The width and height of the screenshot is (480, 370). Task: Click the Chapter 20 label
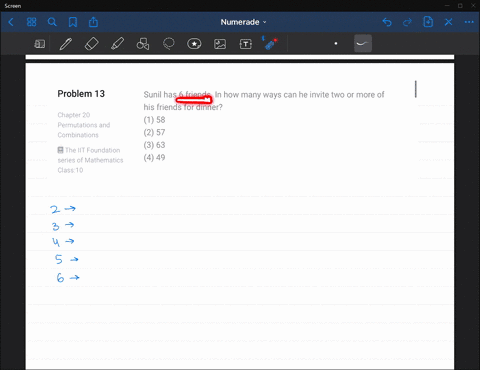(74, 115)
